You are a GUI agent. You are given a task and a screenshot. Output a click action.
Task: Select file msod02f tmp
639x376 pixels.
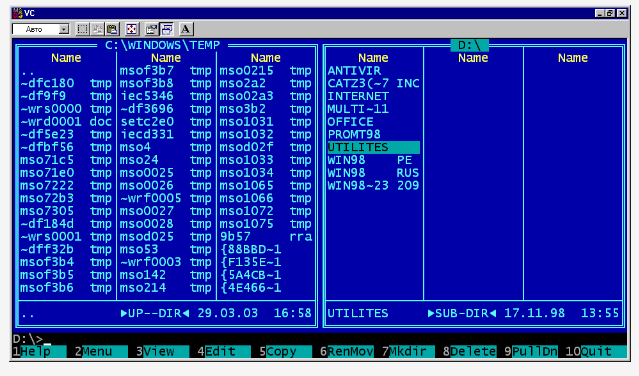click(x=266, y=147)
